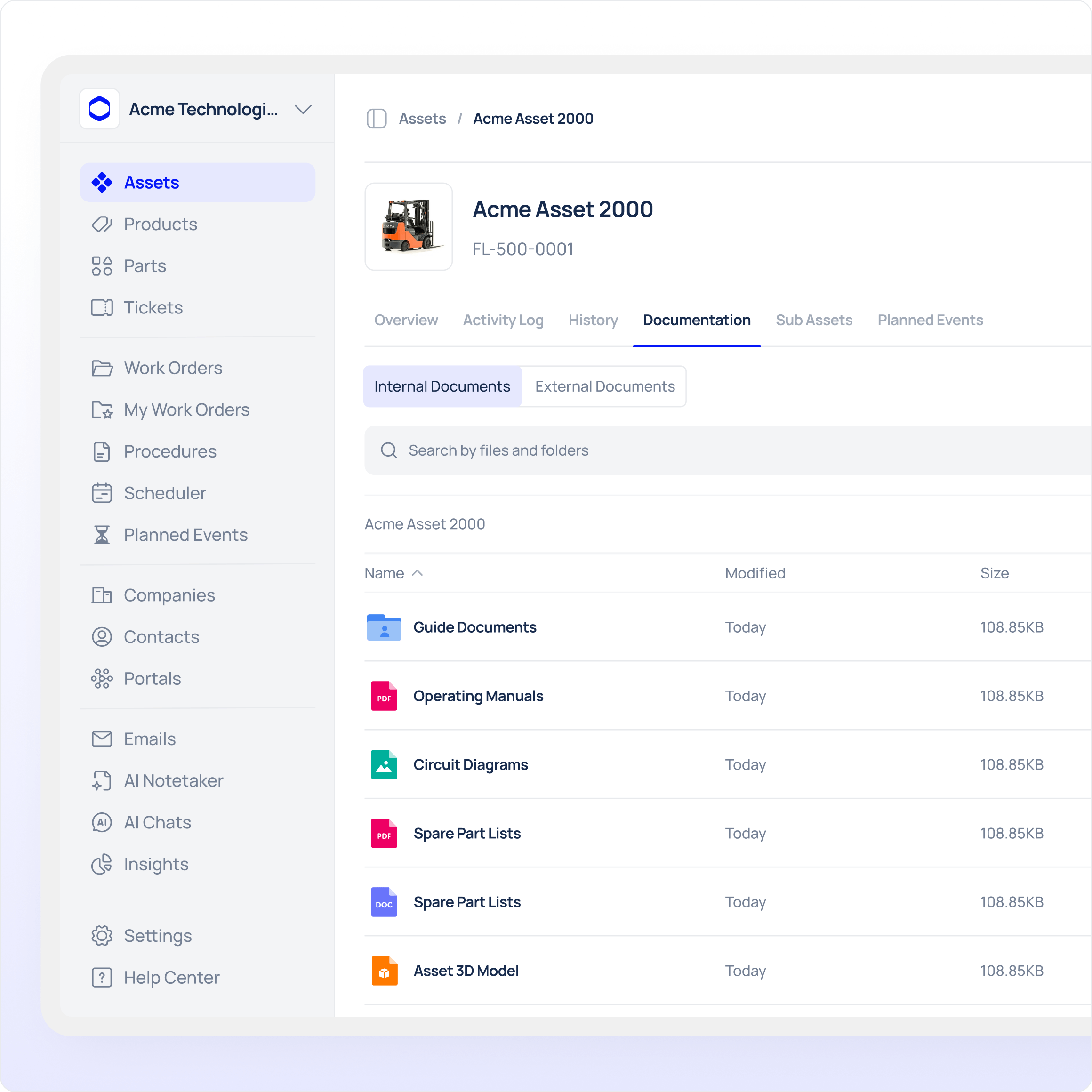The image size is (1092, 1092).
Task: Open the Circuit Diagrams file
Action: 470,764
